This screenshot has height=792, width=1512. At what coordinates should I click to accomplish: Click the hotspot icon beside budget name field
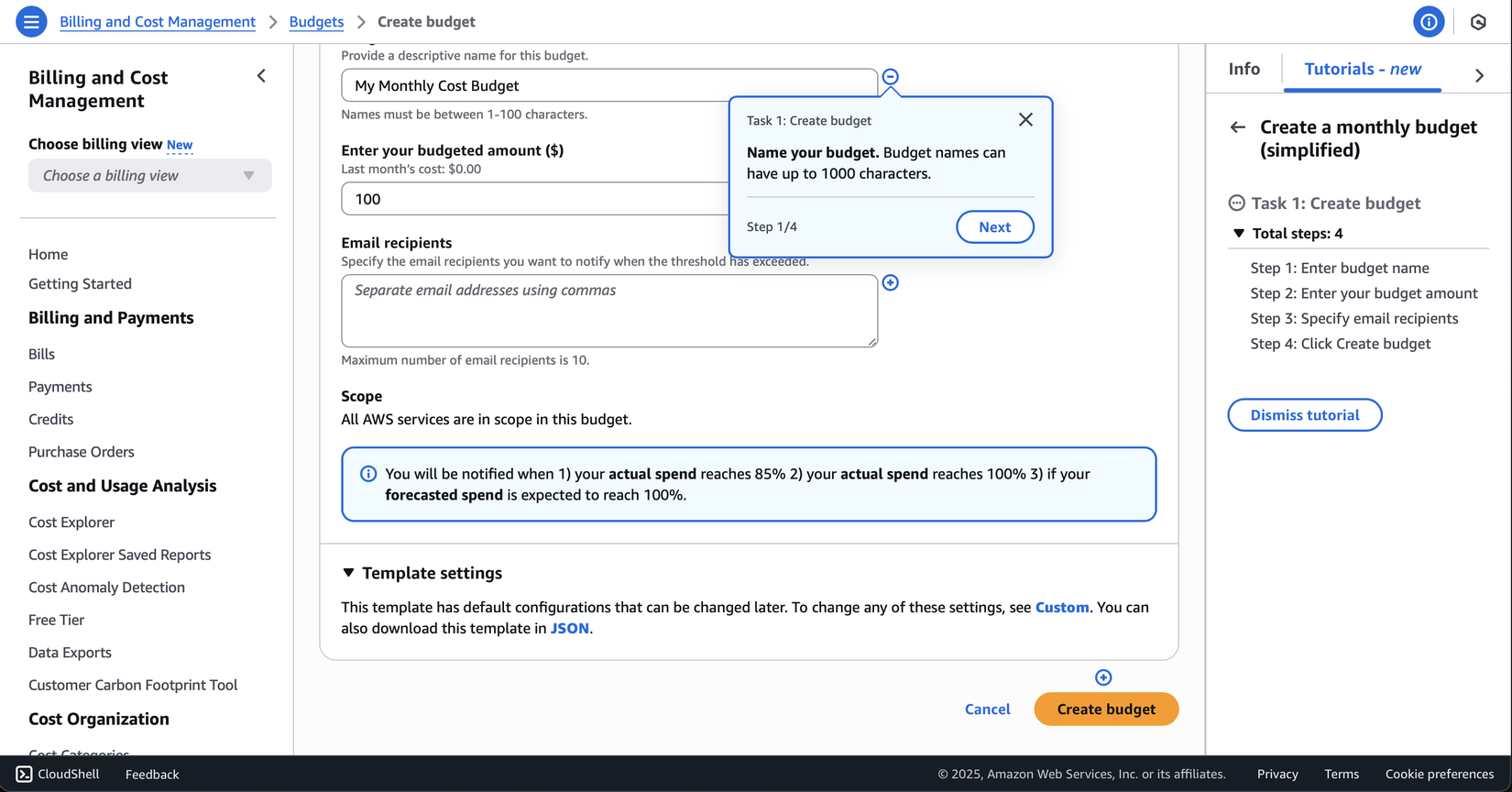[890, 77]
